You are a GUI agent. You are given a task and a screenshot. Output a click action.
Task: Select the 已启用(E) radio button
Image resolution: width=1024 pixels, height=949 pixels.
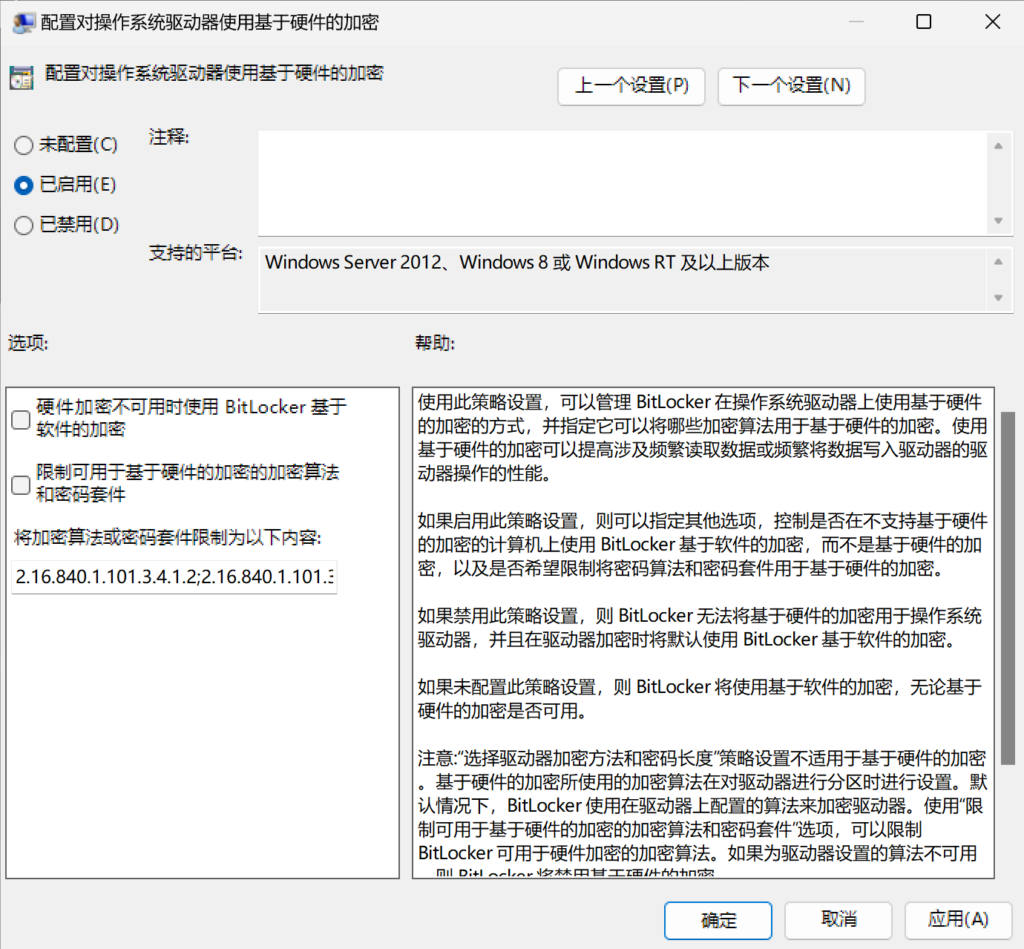click(23, 185)
